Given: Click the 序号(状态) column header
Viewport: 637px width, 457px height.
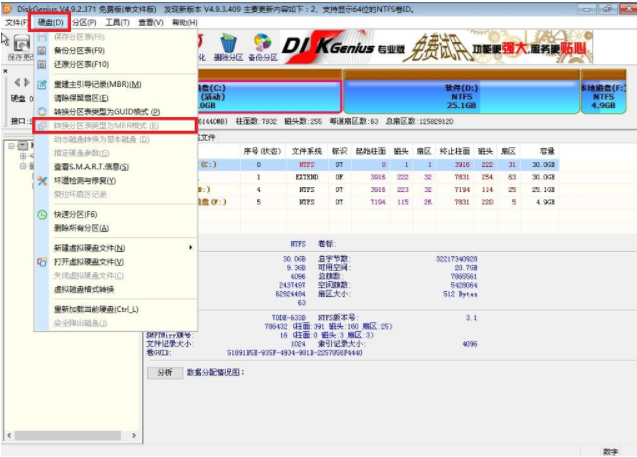Looking at the screenshot, I should [262, 152].
